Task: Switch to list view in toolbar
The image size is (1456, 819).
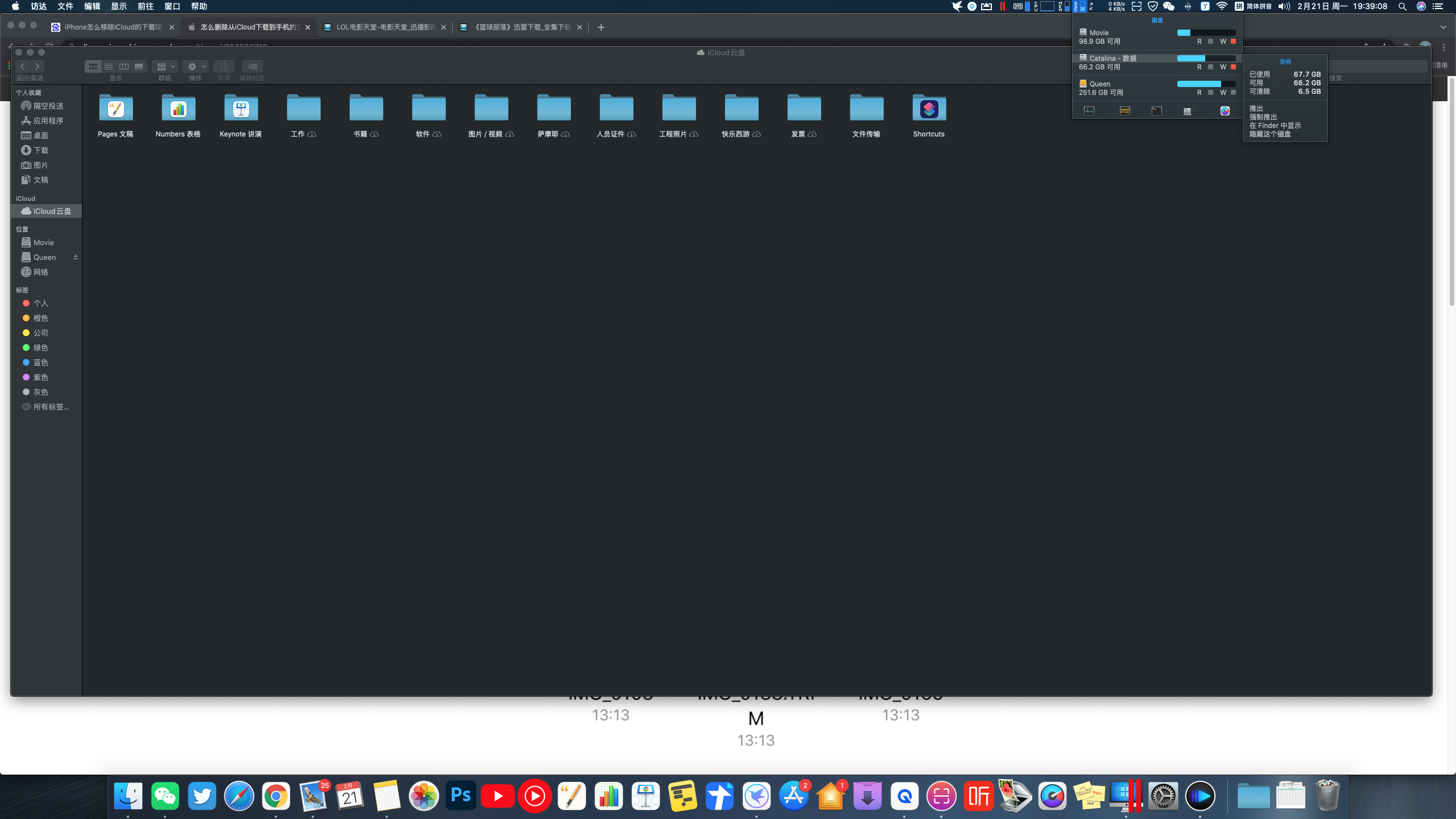Action: tap(108, 67)
